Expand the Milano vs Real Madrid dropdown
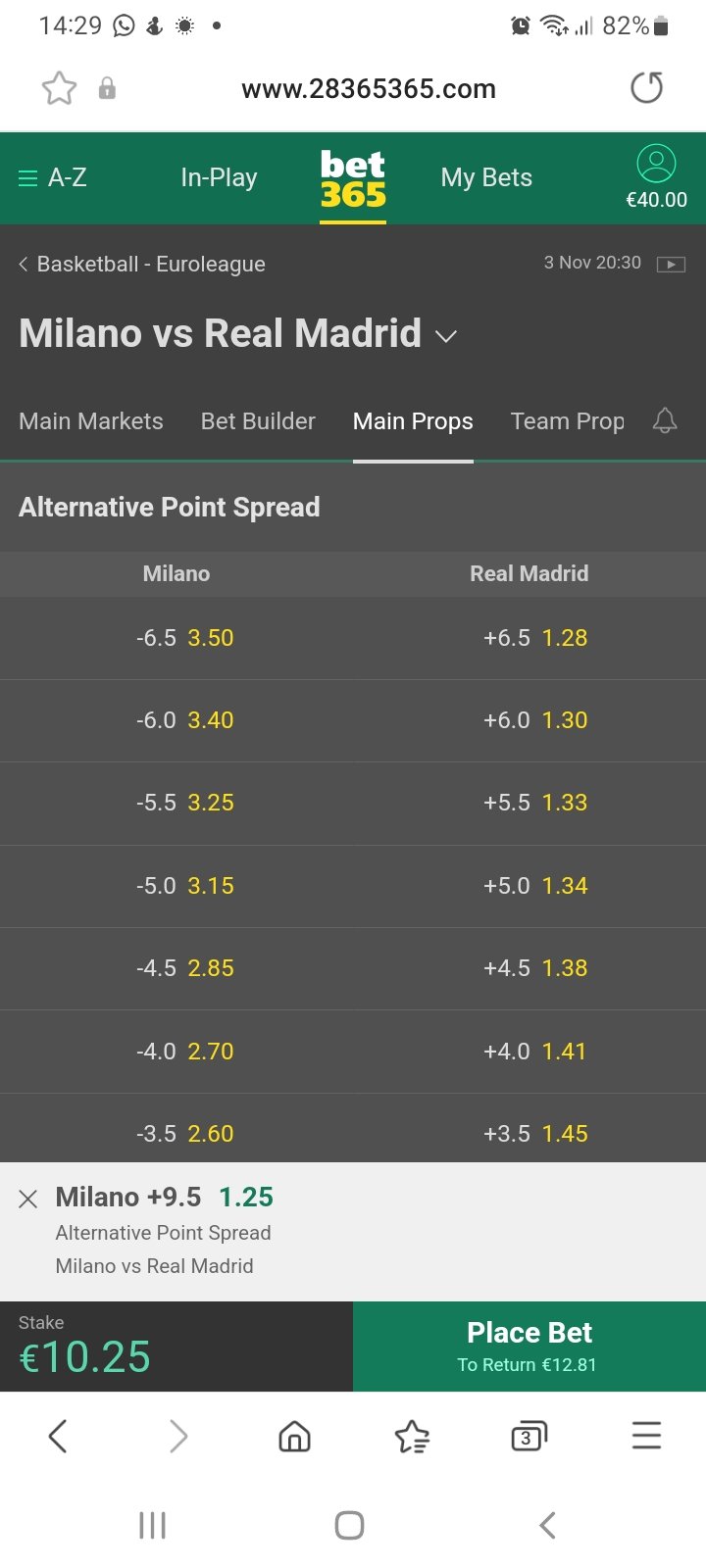This screenshot has height=1568, width=706. (446, 336)
